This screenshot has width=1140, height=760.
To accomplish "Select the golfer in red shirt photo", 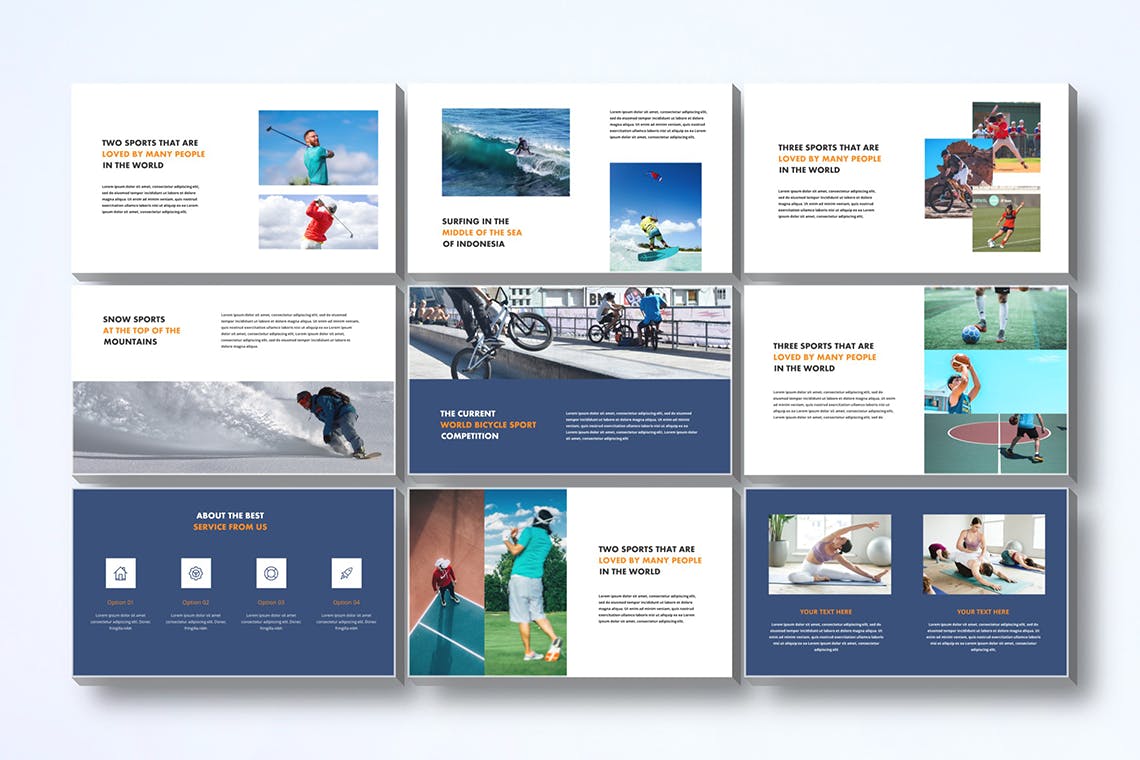I will [318, 221].
